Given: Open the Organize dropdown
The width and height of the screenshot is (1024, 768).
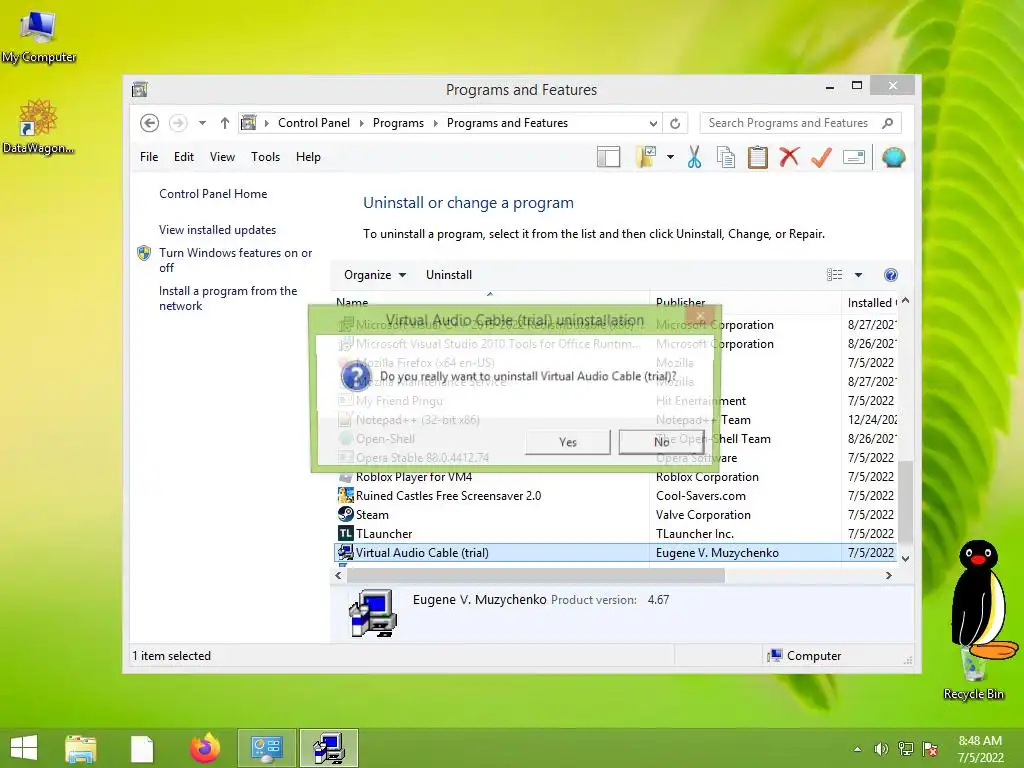Looking at the screenshot, I should pyautogui.click(x=375, y=275).
